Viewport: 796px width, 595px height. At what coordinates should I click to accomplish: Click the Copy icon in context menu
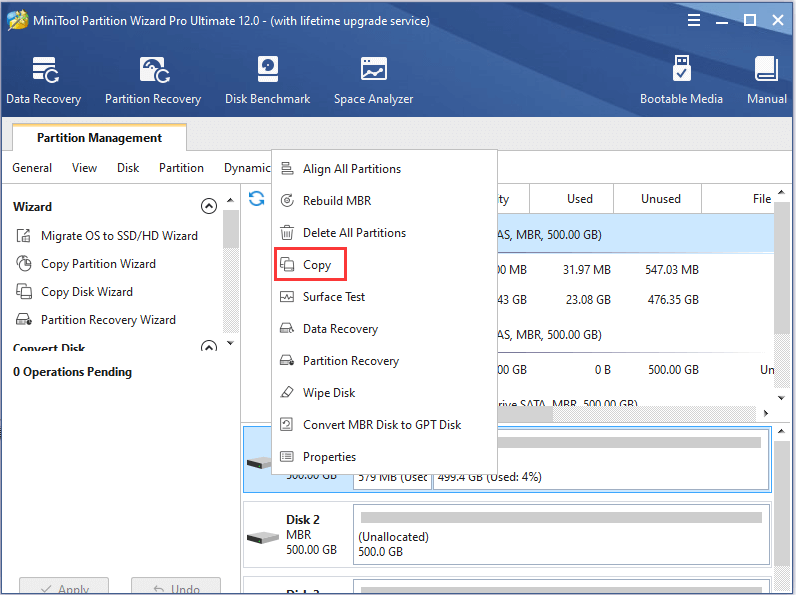tap(287, 265)
